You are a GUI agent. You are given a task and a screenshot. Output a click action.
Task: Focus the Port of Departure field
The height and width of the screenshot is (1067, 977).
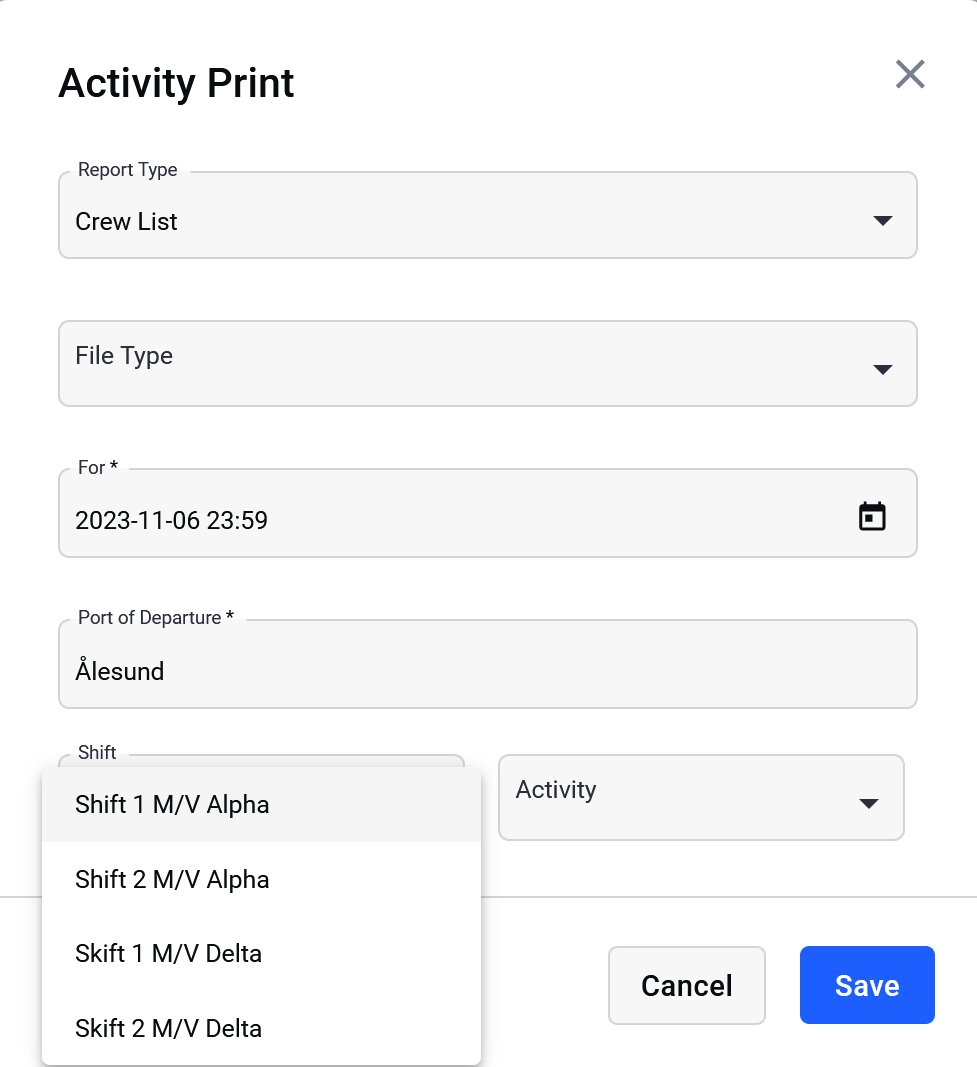(488, 664)
